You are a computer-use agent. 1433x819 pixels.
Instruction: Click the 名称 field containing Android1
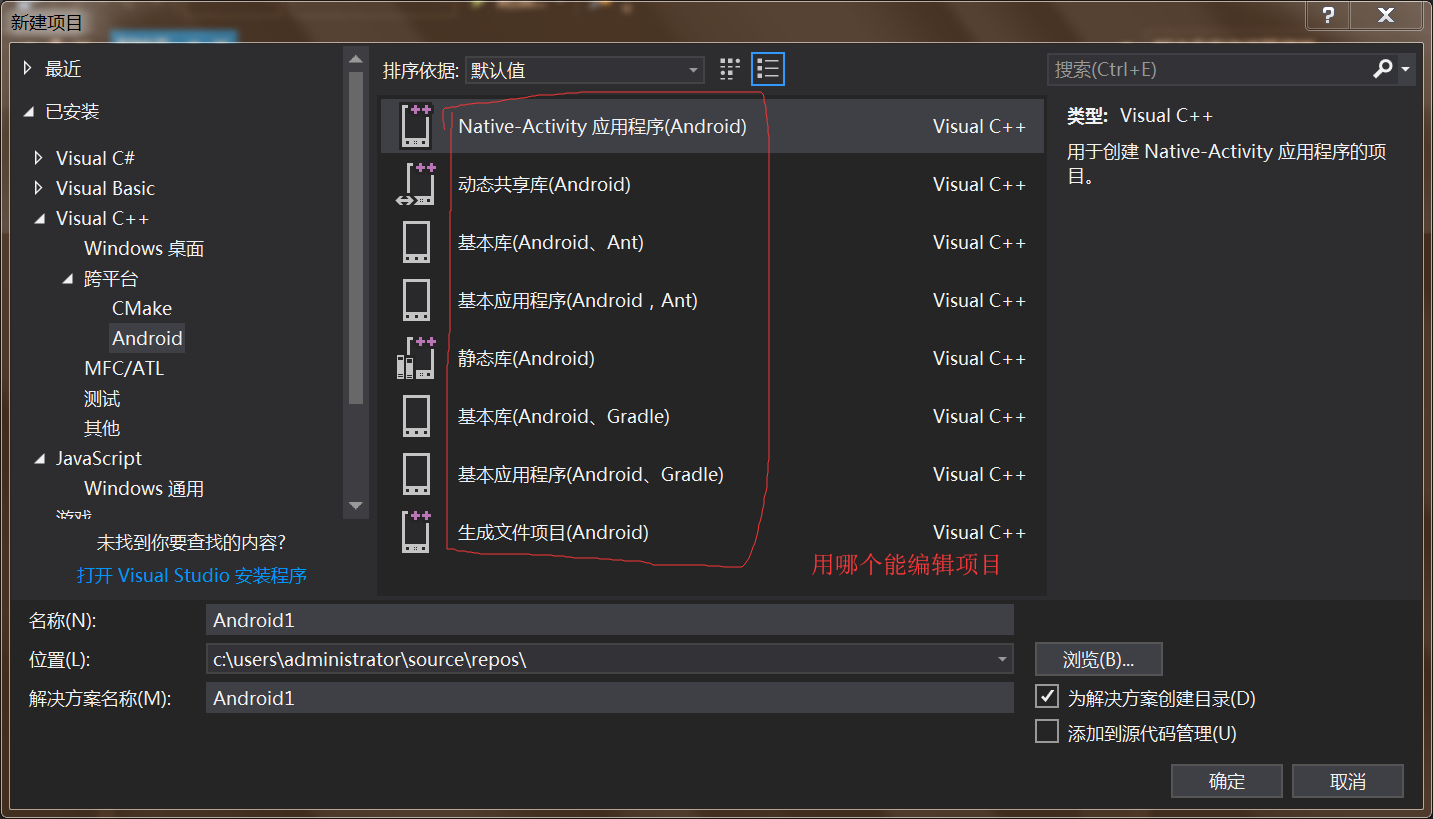click(610, 620)
